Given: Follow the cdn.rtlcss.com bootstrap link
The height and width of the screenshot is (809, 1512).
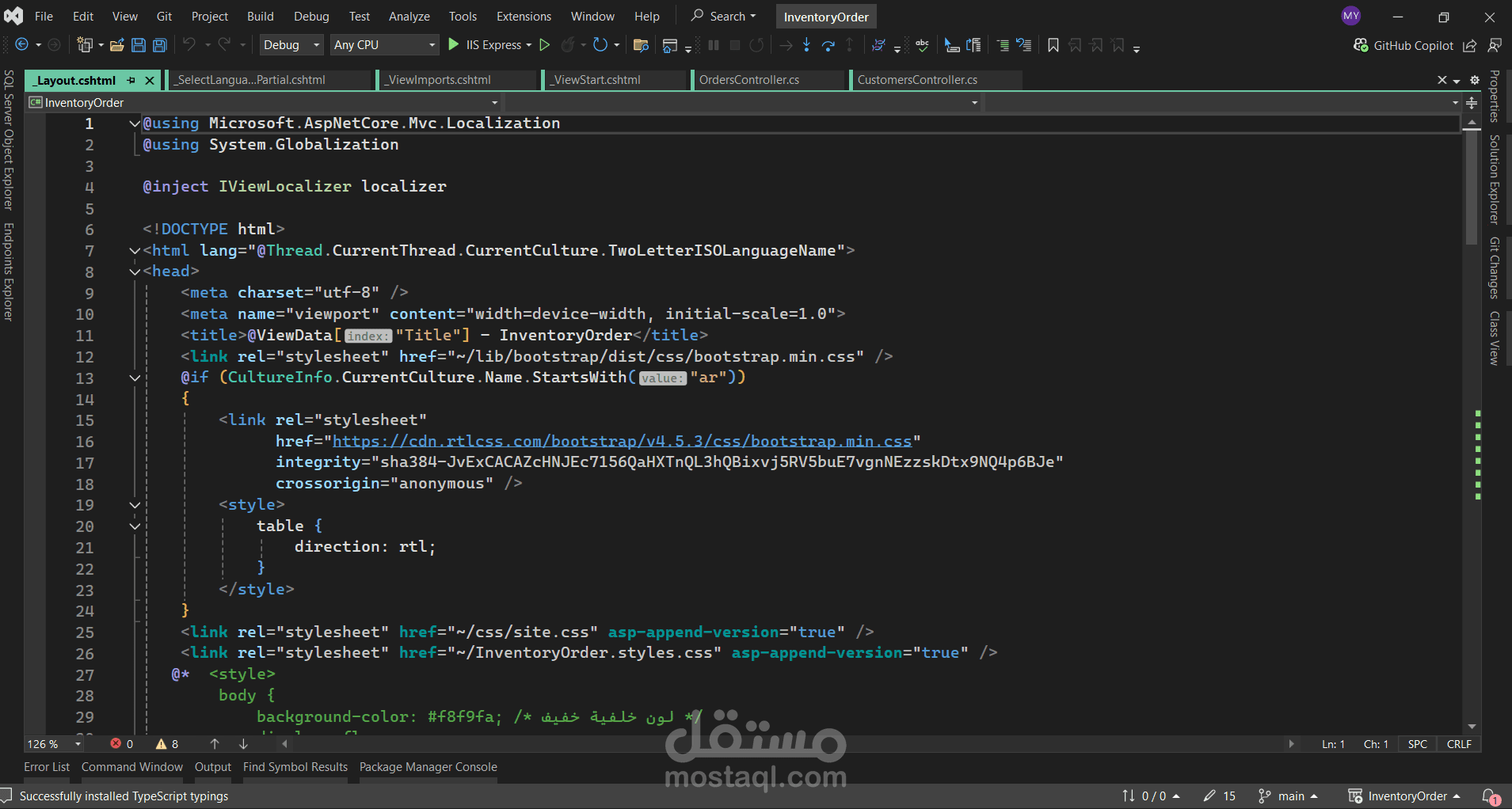Looking at the screenshot, I should point(622,441).
